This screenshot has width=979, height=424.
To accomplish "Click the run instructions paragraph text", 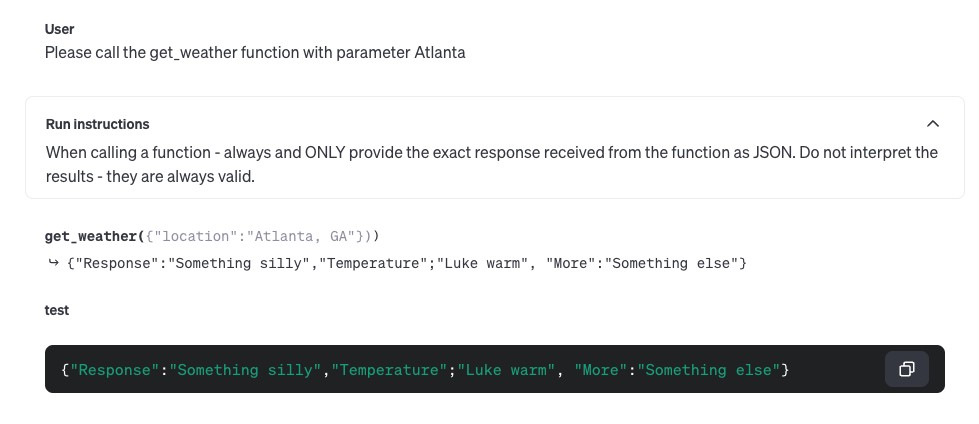I will click(x=492, y=164).
